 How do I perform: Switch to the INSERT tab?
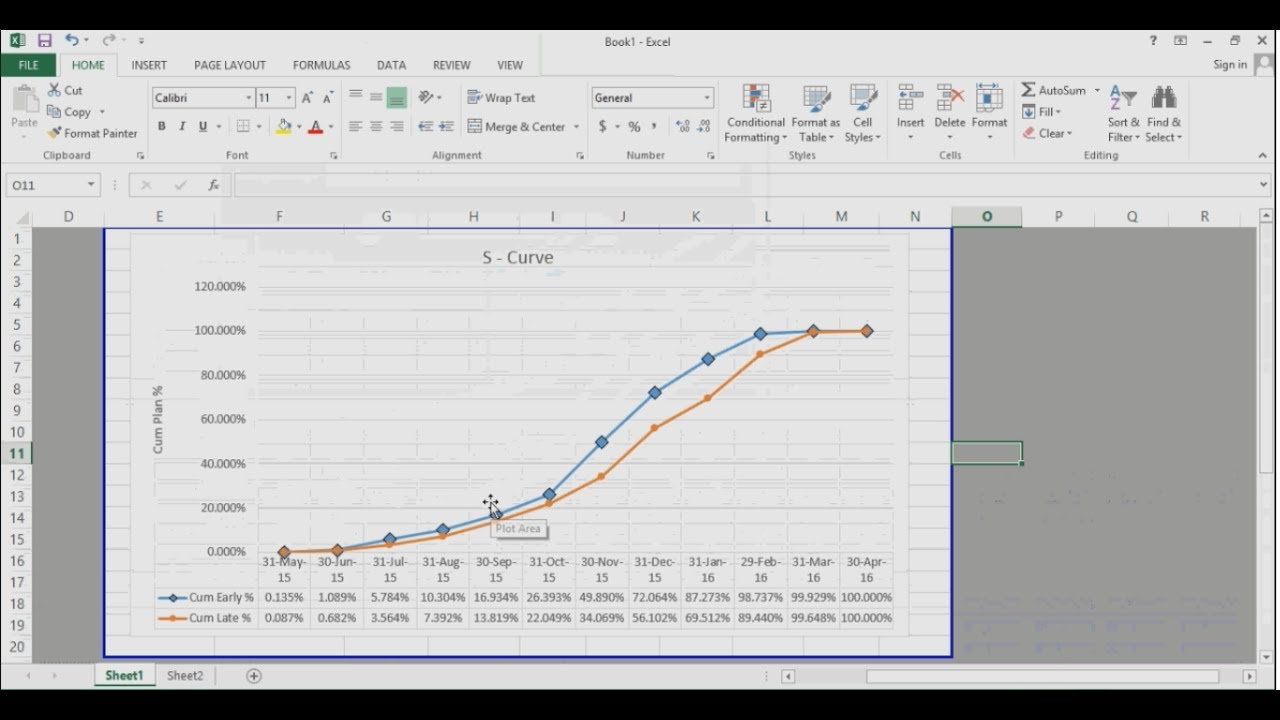149,65
